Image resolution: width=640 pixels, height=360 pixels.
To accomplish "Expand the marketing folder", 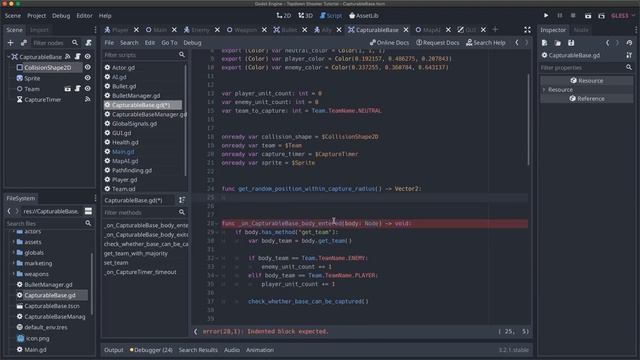I will click(13, 263).
